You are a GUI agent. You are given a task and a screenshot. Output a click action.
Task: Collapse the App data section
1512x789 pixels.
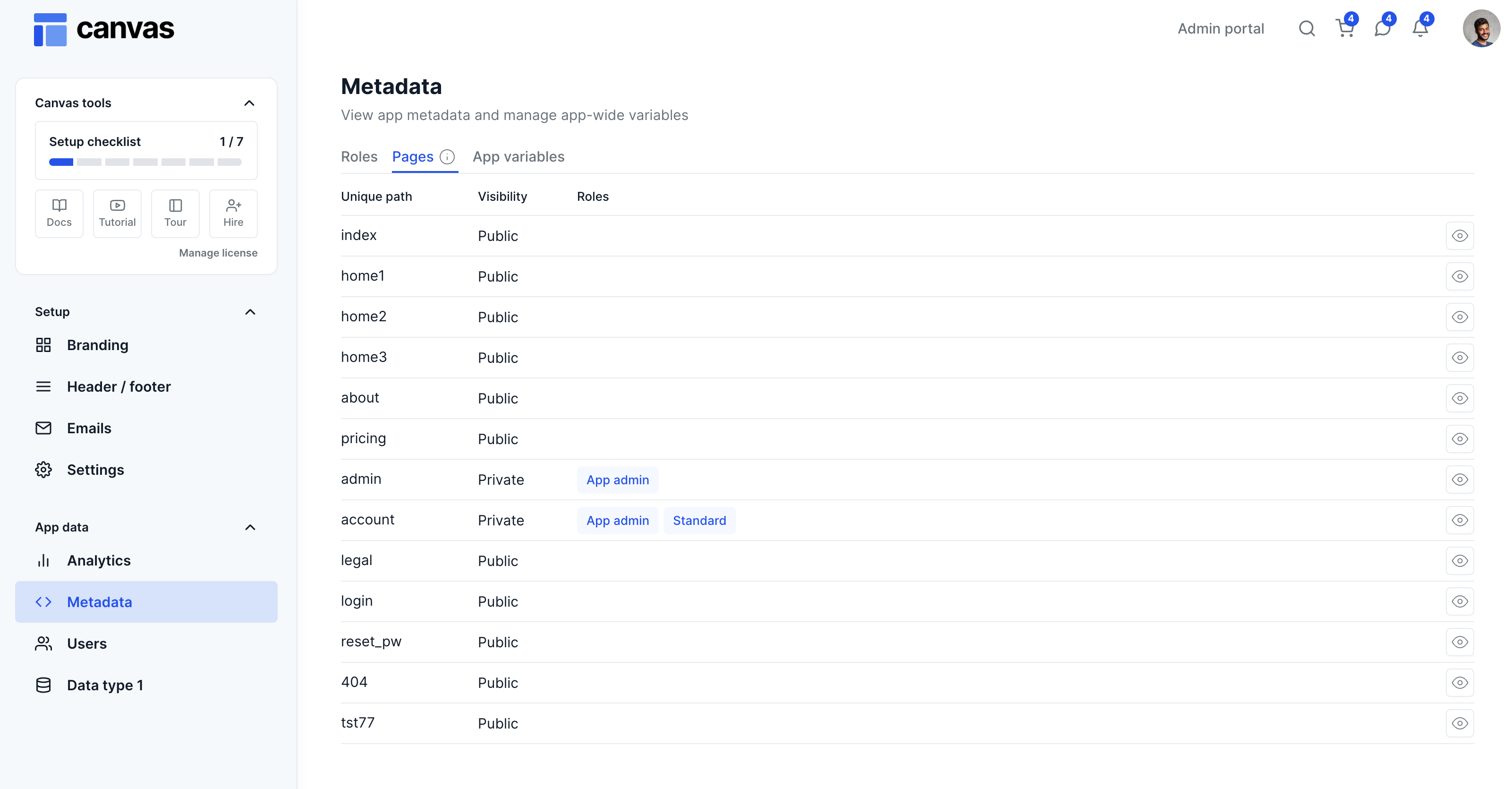(x=250, y=527)
